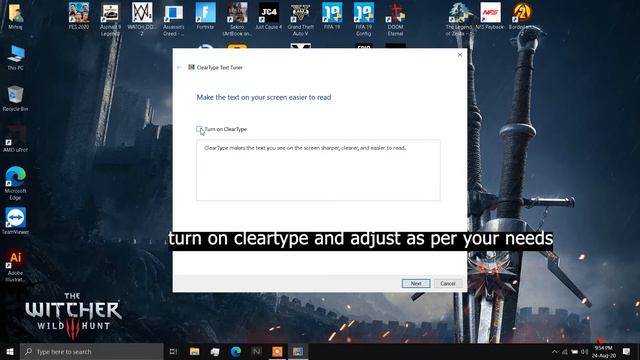Click the orange app icon on taskbar
This screenshot has width=640, height=360.
[277, 351]
